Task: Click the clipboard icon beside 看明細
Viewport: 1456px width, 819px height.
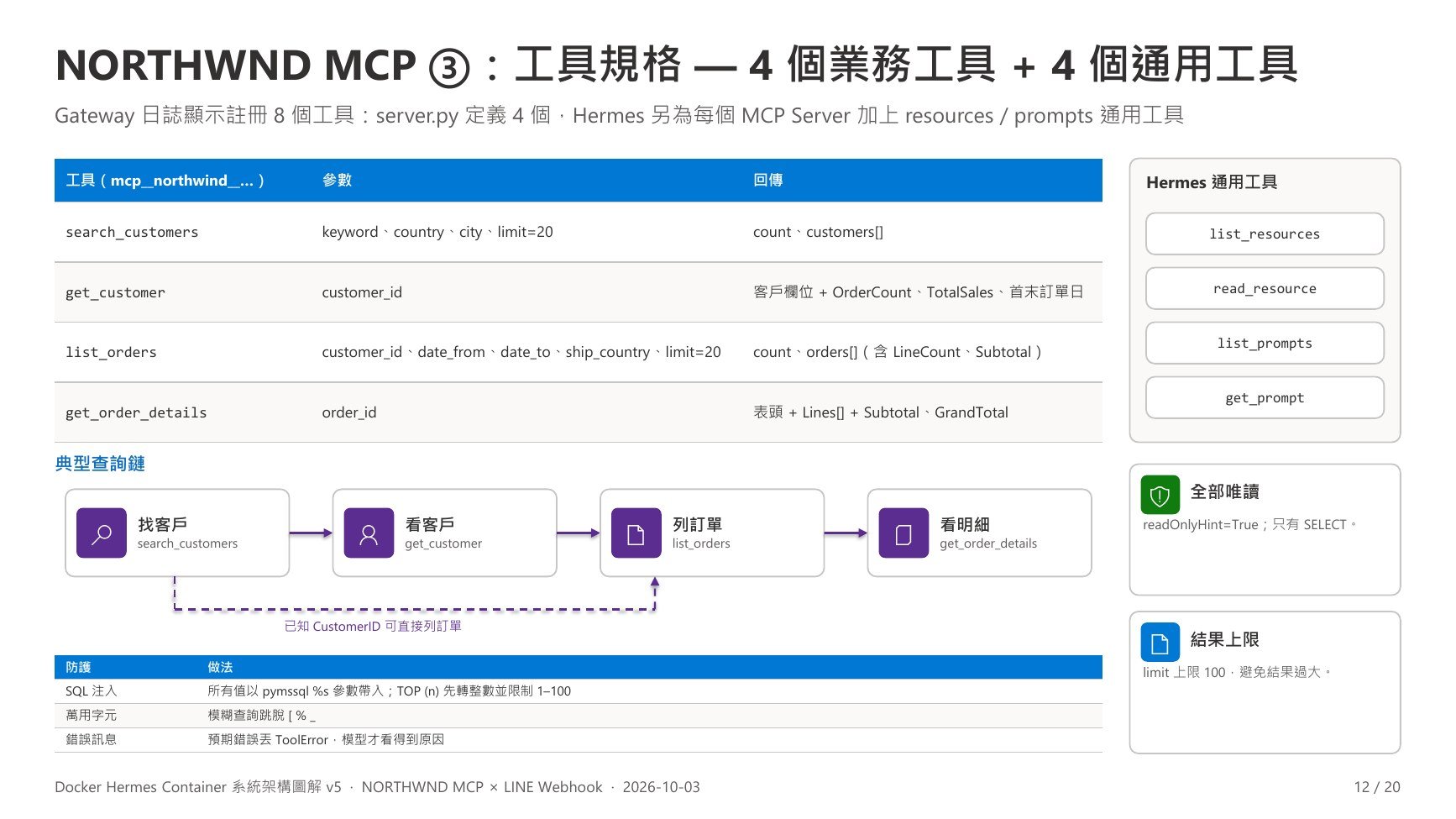Action: (x=903, y=533)
